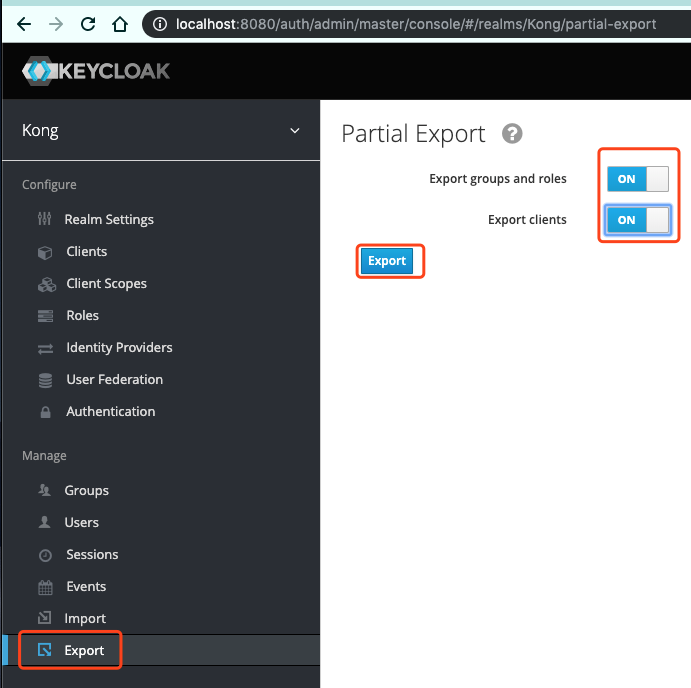Open Groups page
Viewport: 691px width, 688px height.
[86, 491]
